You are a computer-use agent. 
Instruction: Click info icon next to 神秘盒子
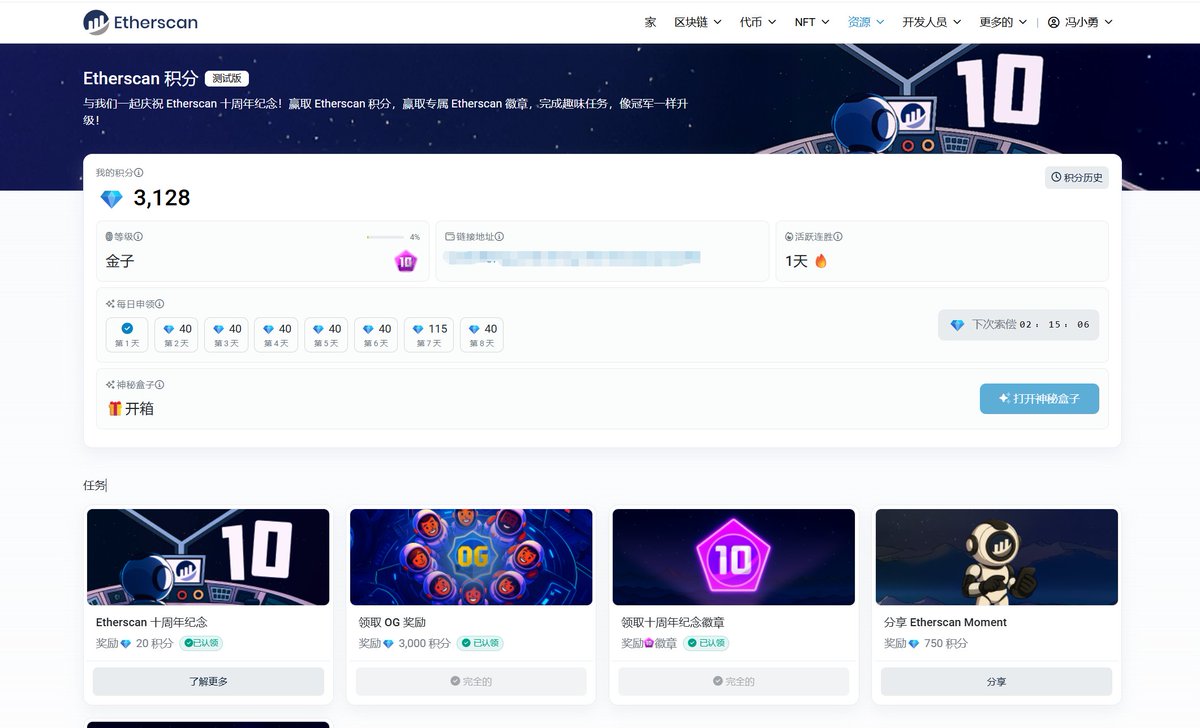point(159,385)
